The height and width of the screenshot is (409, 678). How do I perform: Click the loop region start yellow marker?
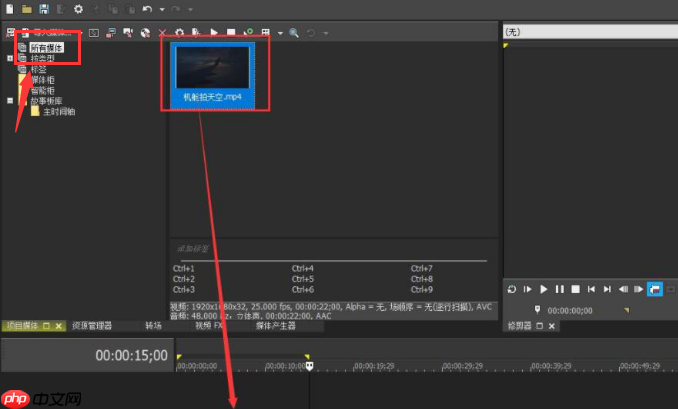[x=179, y=357]
